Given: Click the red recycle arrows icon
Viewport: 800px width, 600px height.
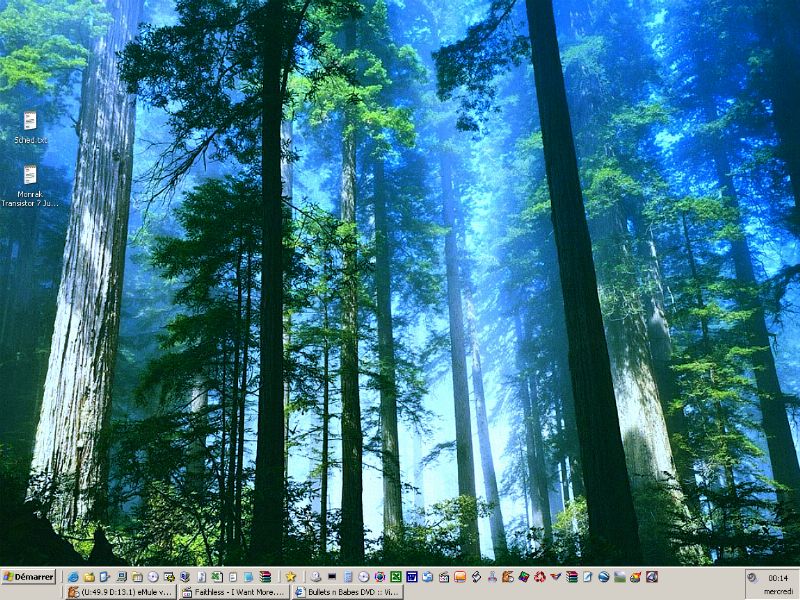Looking at the screenshot, I should 540,577.
